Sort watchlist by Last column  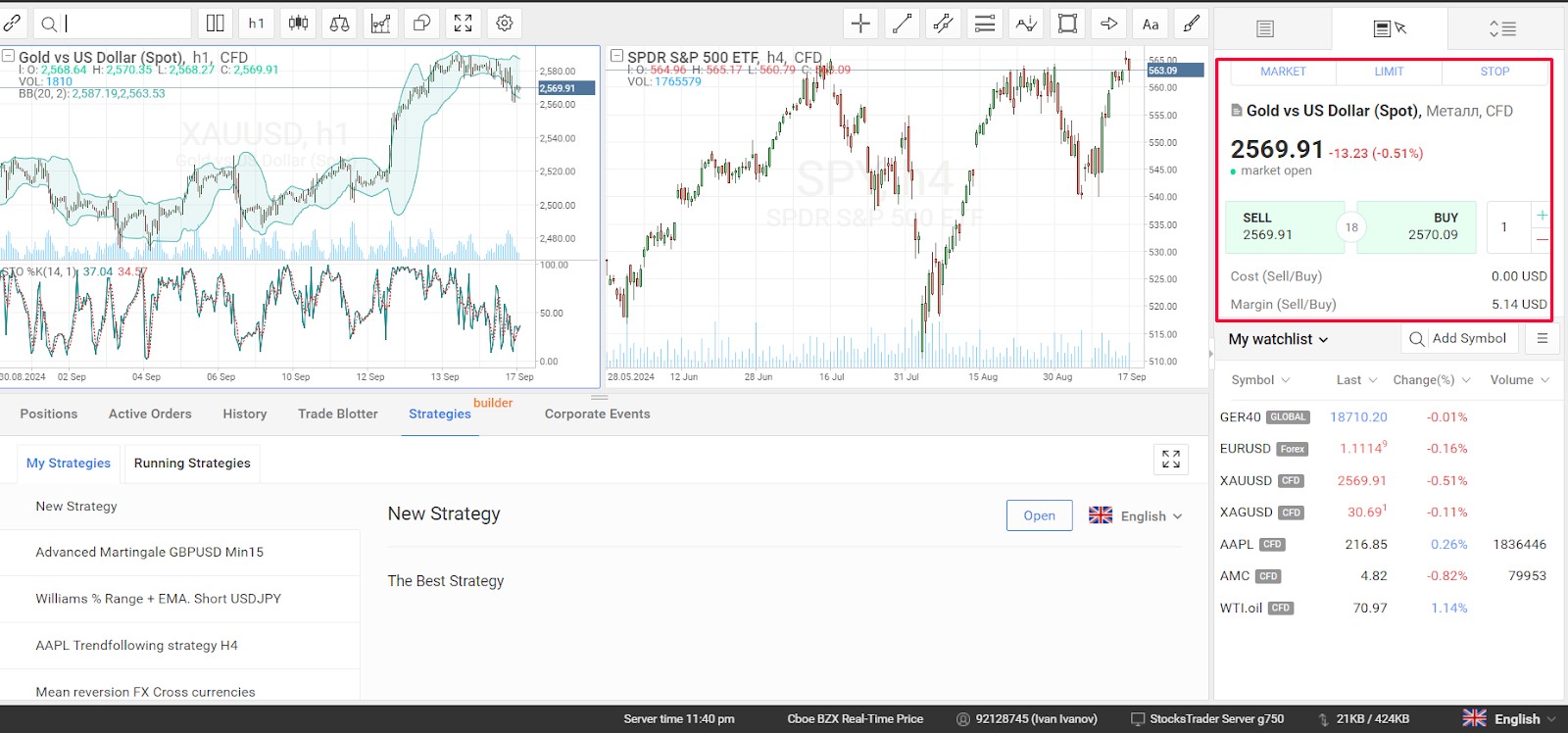pyautogui.click(x=1356, y=380)
